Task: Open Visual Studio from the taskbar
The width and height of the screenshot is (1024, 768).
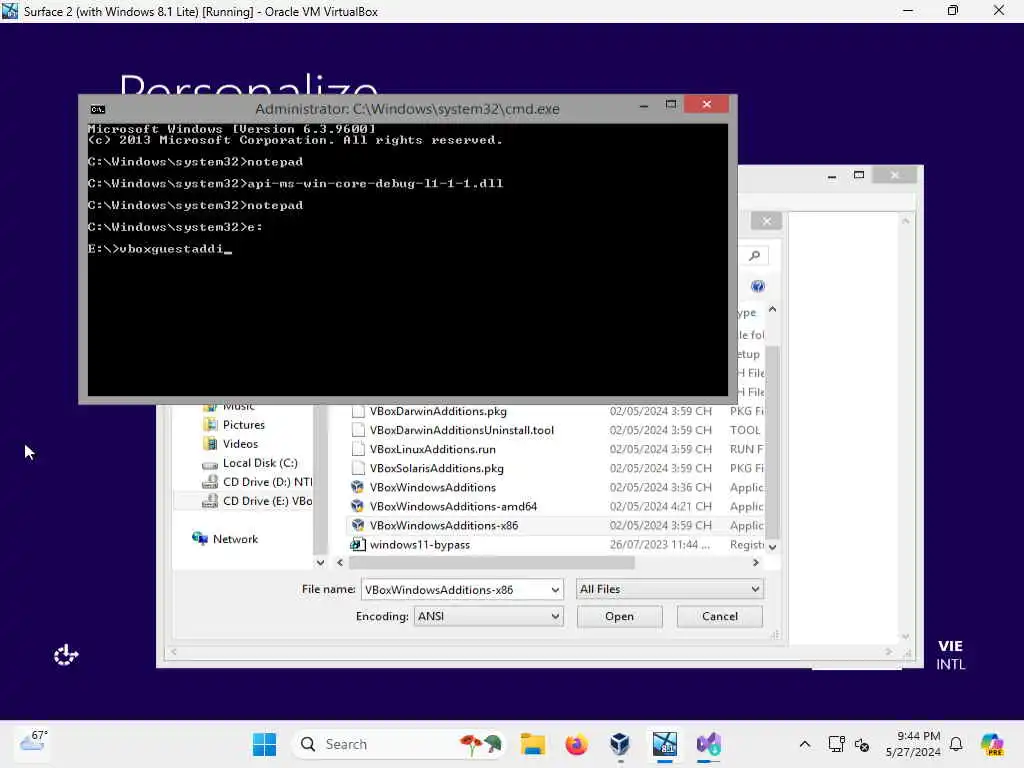Action: 709,744
